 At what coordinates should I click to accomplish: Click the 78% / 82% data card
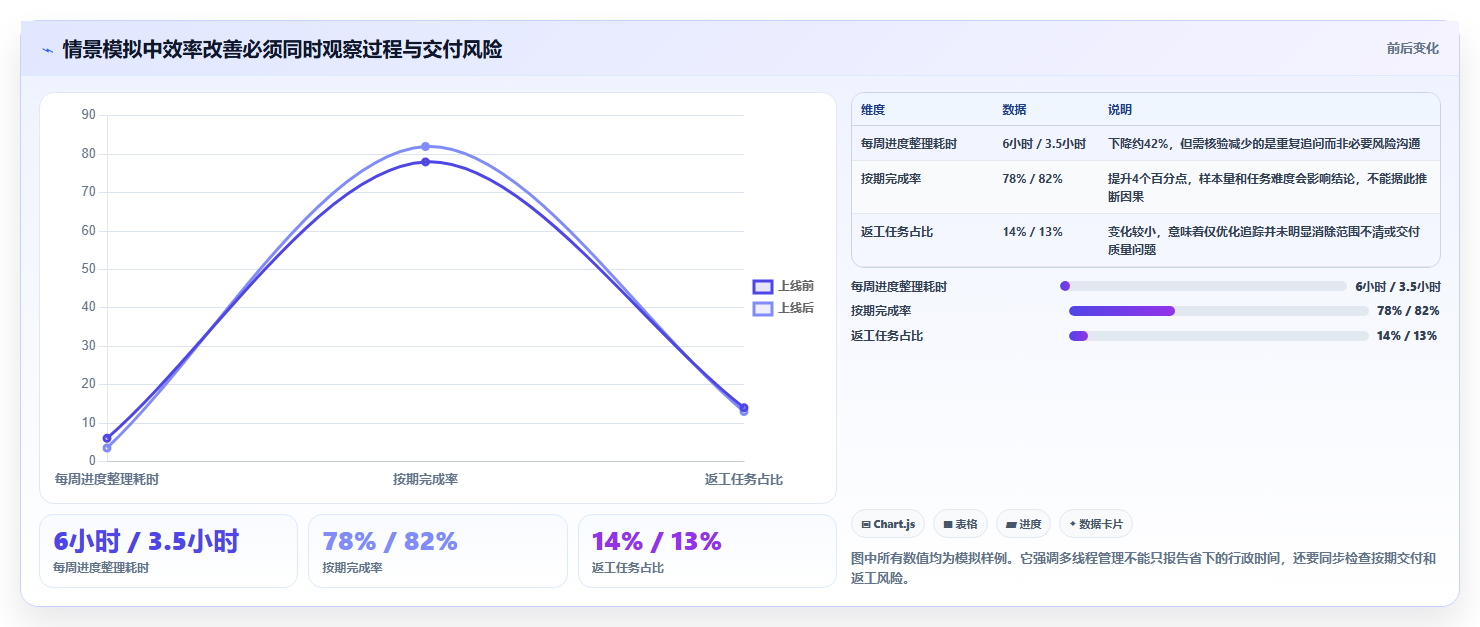(x=437, y=551)
